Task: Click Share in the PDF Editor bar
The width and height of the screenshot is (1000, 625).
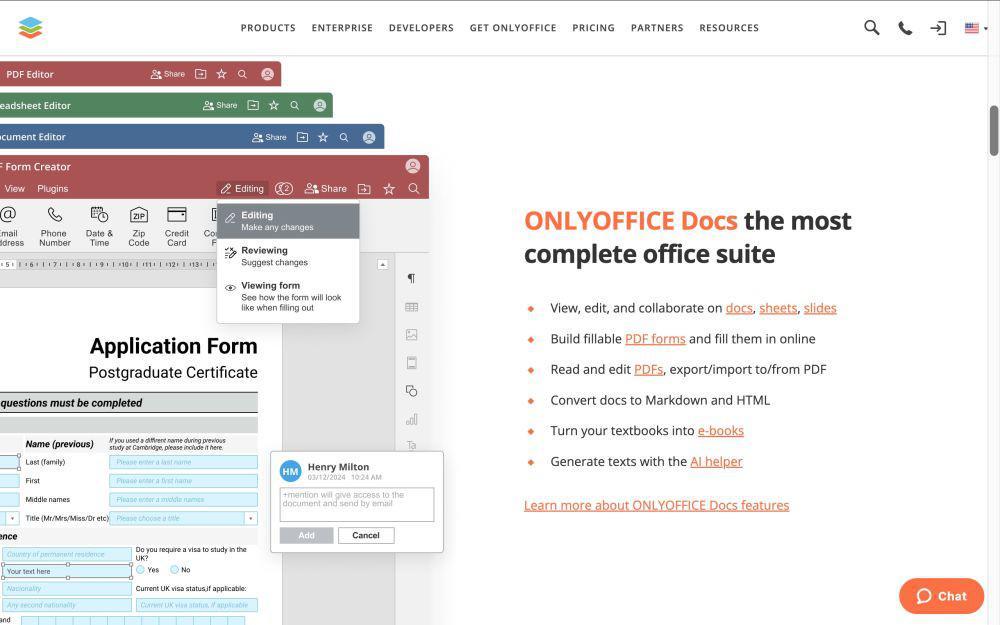Action: click(x=168, y=74)
